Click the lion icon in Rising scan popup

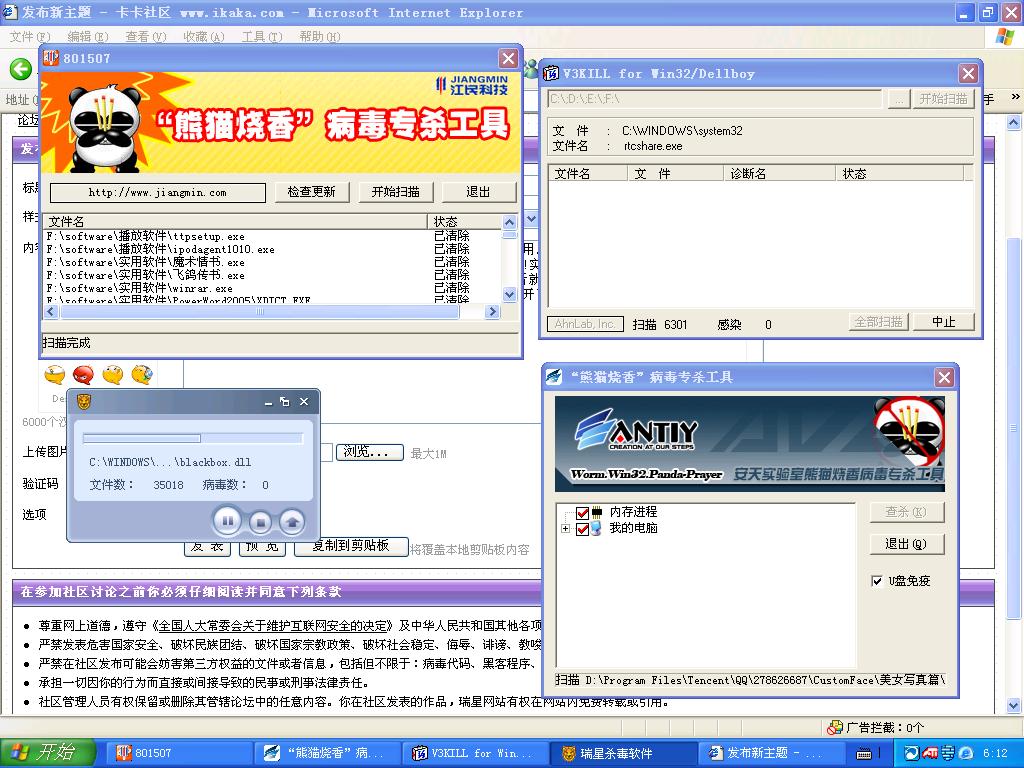point(84,402)
